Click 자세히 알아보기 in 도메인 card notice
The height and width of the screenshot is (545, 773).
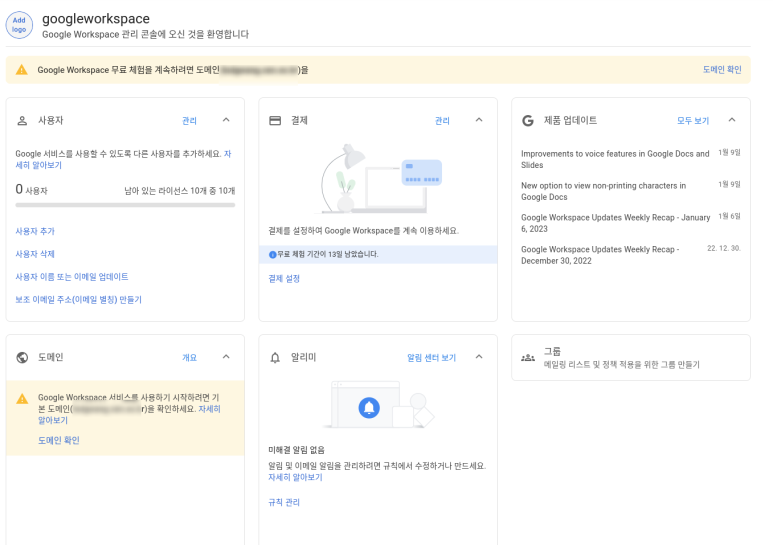(x=209, y=409)
